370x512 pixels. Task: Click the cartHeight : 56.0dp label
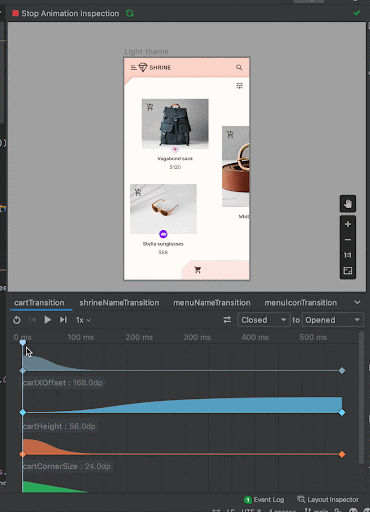click(x=59, y=426)
